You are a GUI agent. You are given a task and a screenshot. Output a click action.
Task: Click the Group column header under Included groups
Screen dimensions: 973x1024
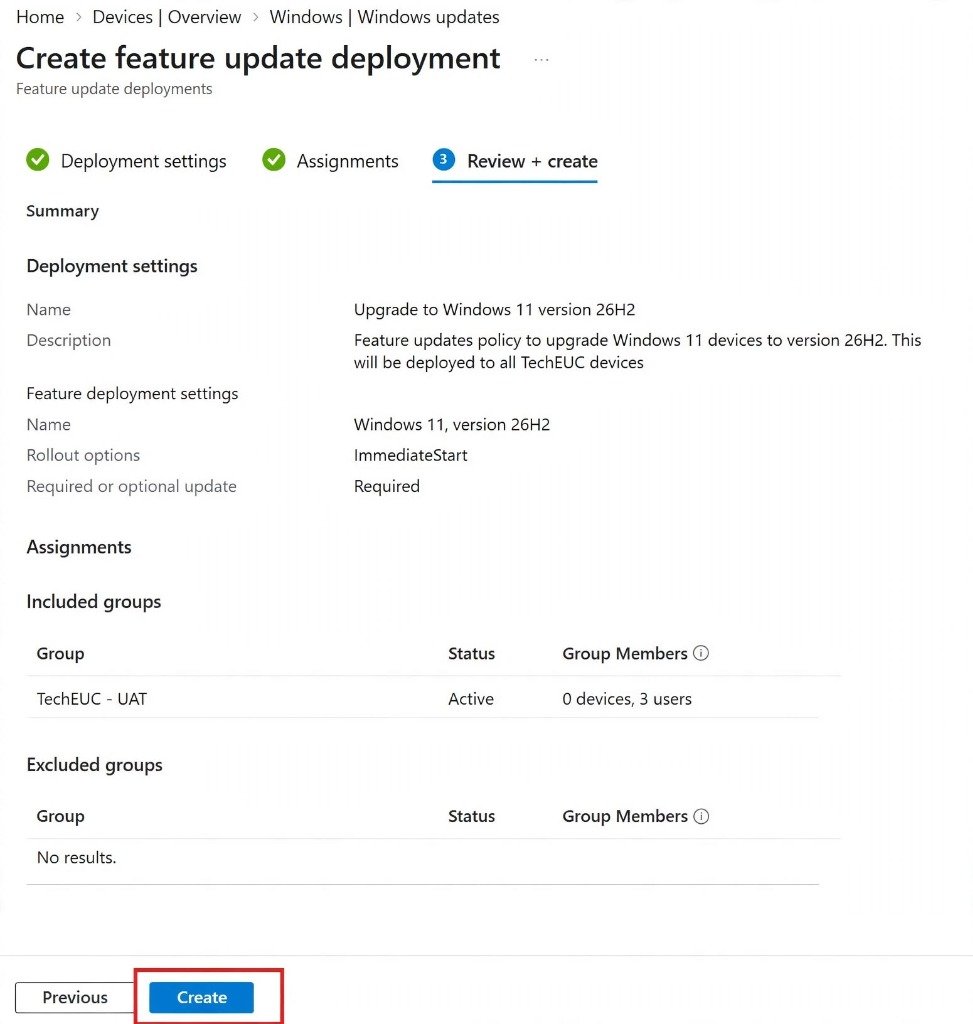click(60, 654)
